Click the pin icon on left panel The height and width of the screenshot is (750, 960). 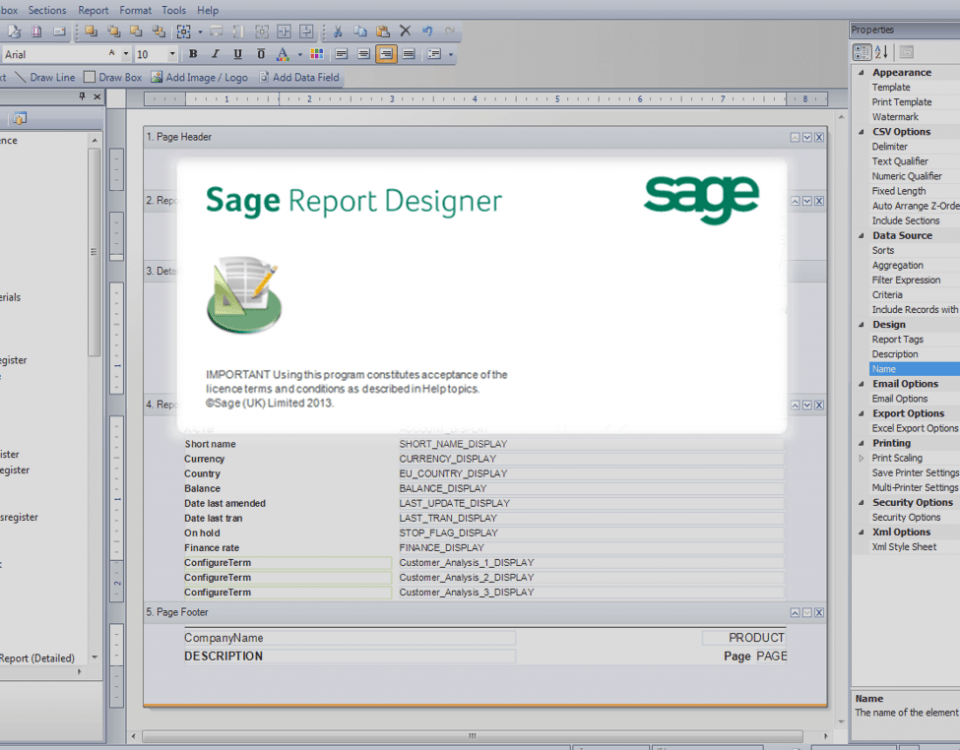pyautogui.click(x=82, y=96)
